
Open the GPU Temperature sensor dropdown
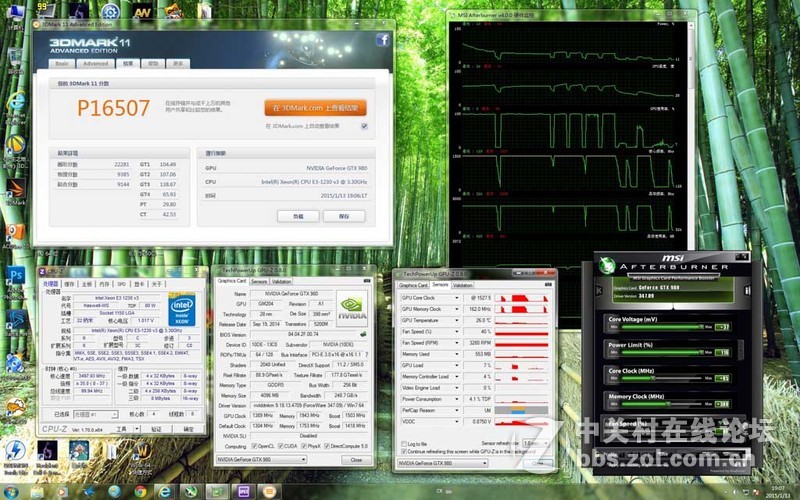click(x=456, y=320)
